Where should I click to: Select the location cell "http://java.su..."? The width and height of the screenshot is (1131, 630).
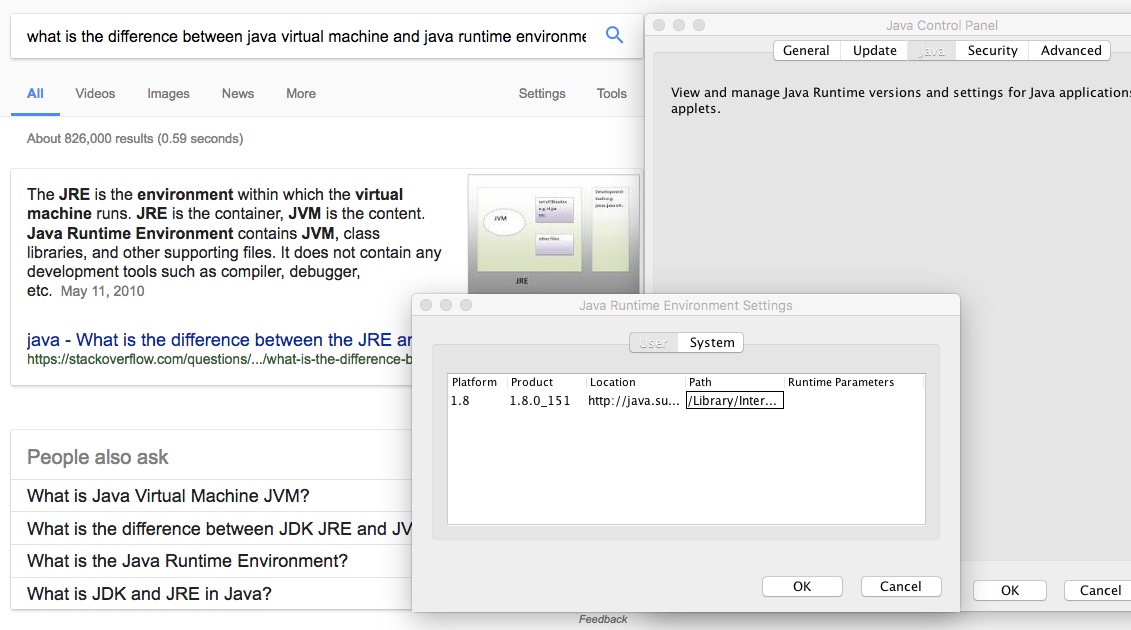(x=635, y=401)
